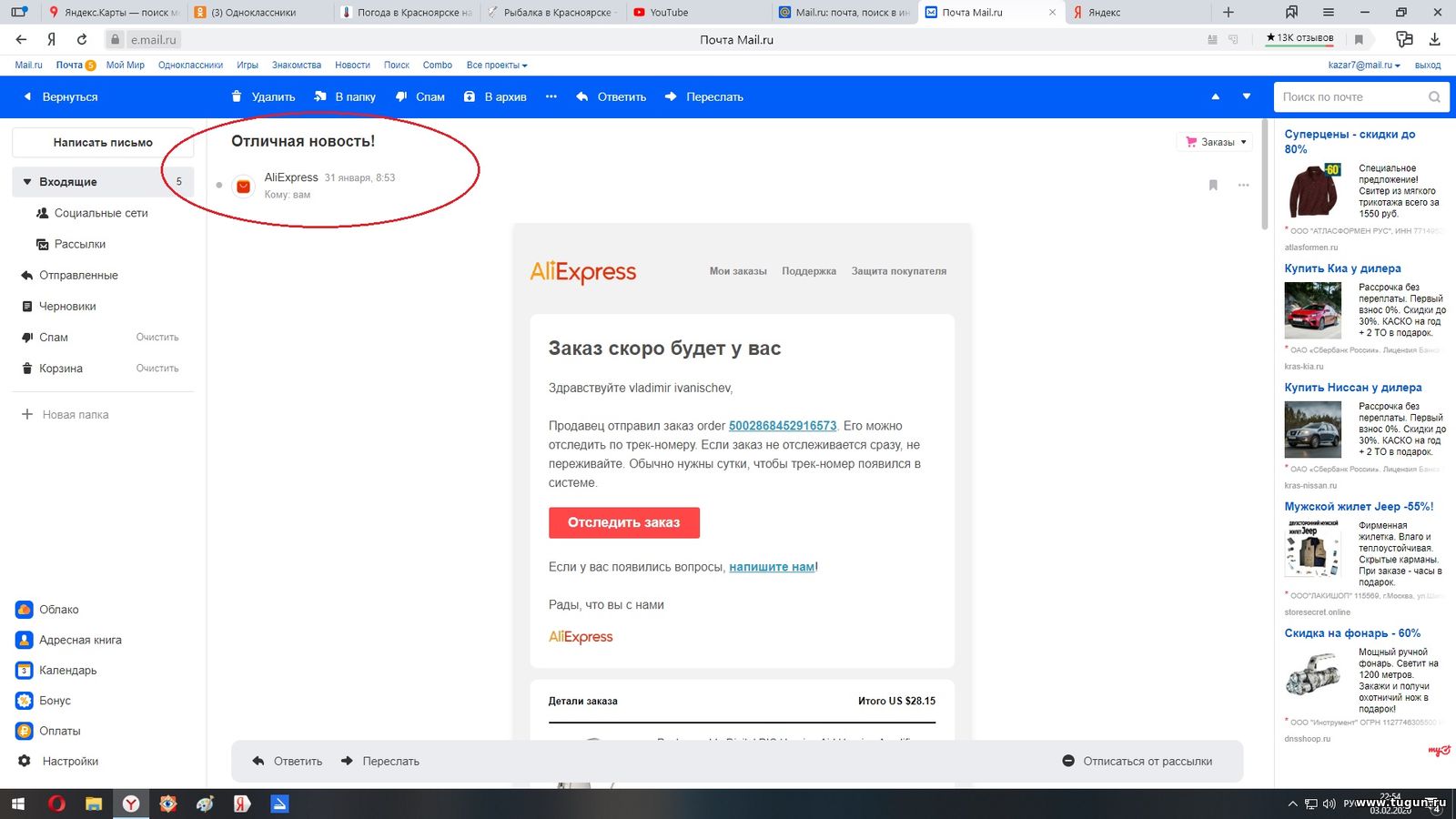Open 'Бонус' section
Image resolution: width=1456 pixels, height=819 pixels.
click(44, 701)
